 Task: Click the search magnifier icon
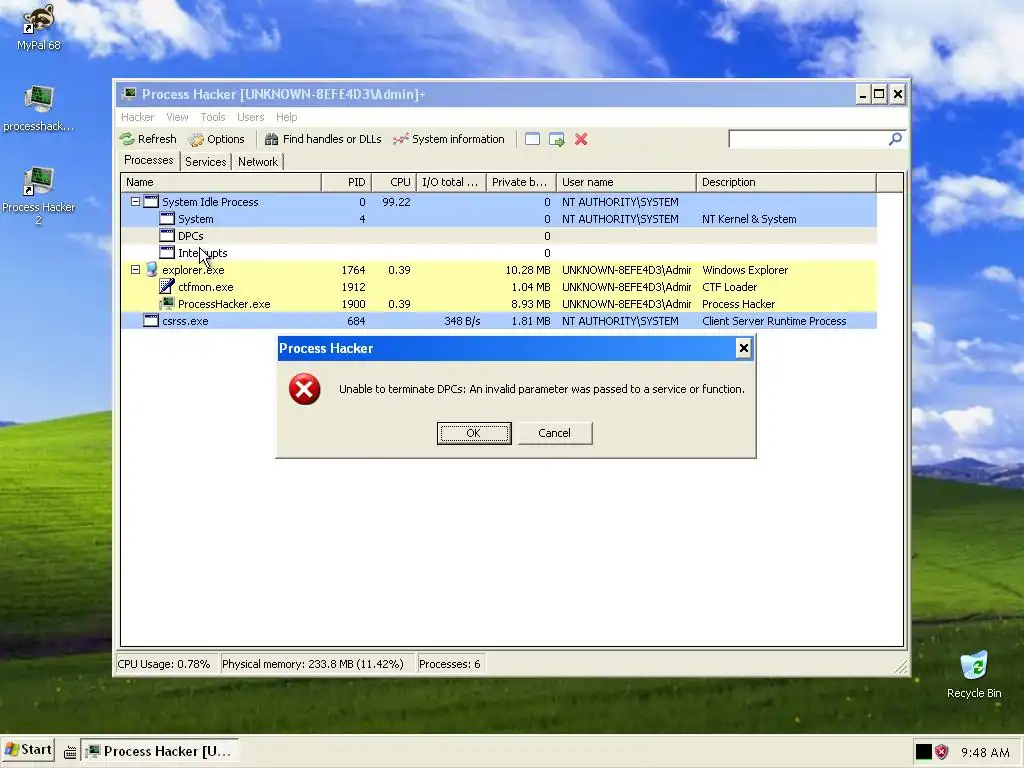click(895, 138)
